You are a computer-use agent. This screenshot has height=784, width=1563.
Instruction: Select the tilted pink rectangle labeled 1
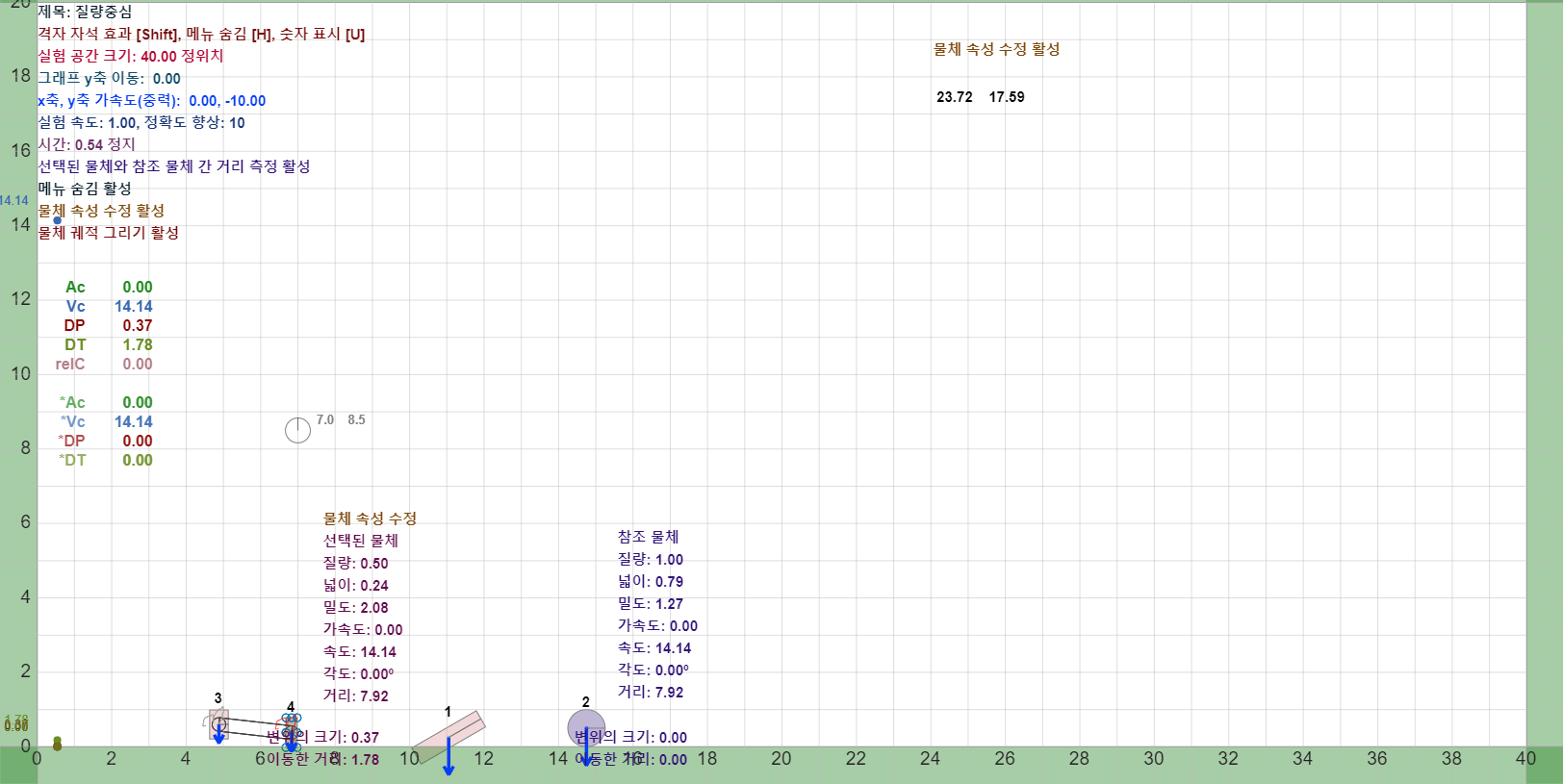point(448,737)
